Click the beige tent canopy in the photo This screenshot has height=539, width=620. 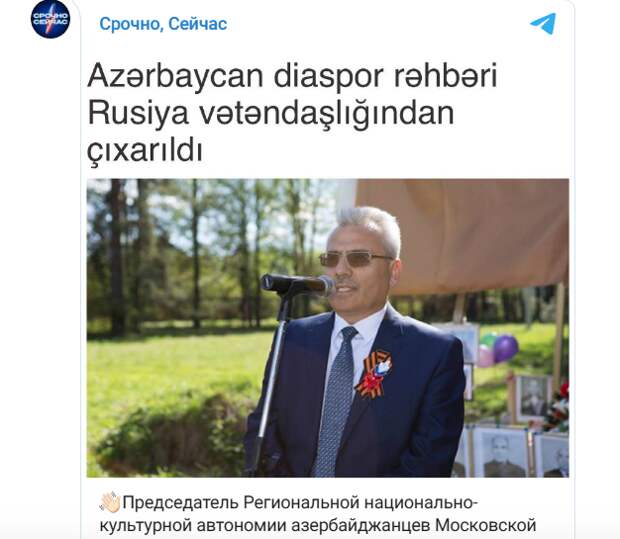coord(463,236)
